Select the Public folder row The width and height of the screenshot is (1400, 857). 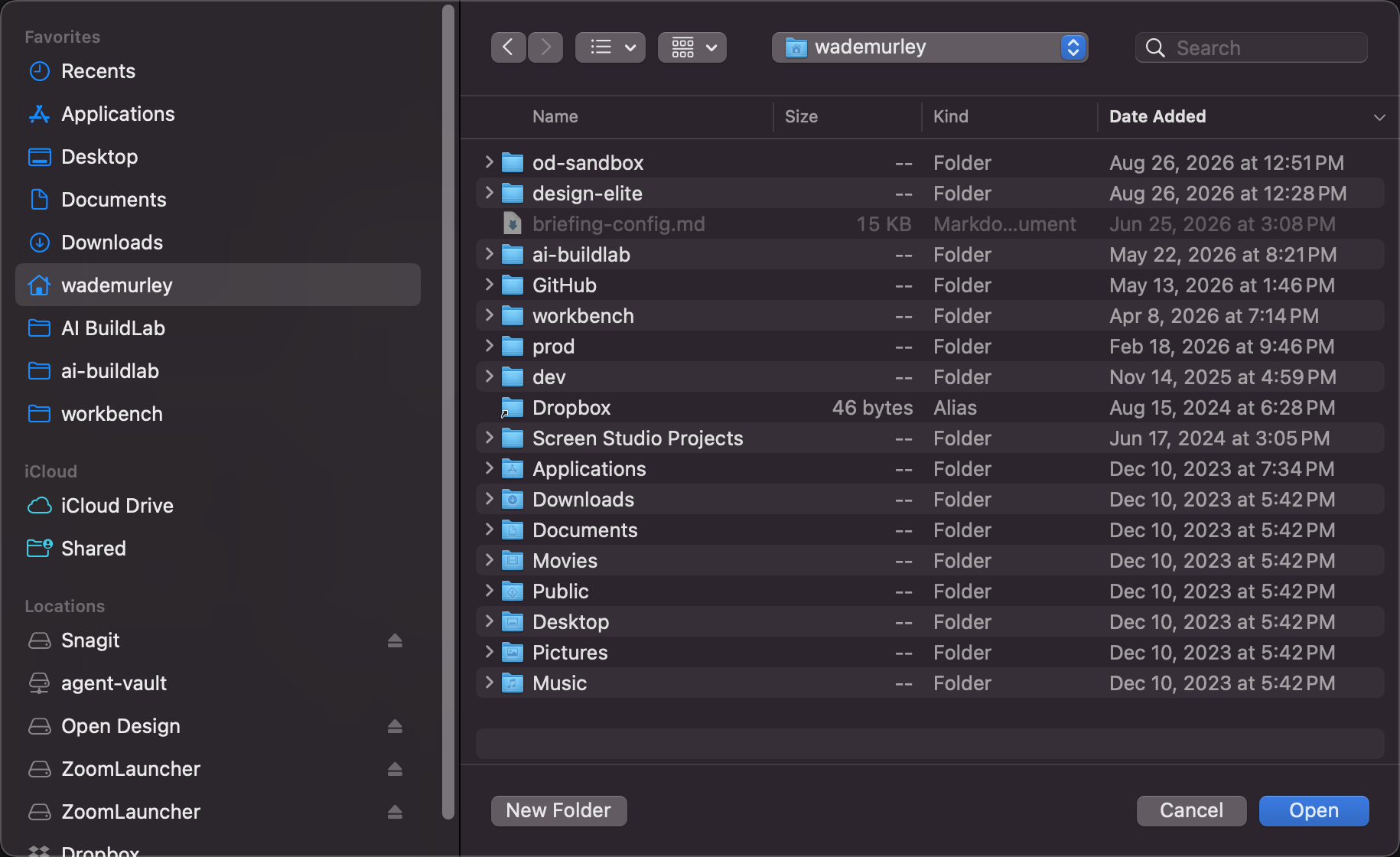(930, 591)
